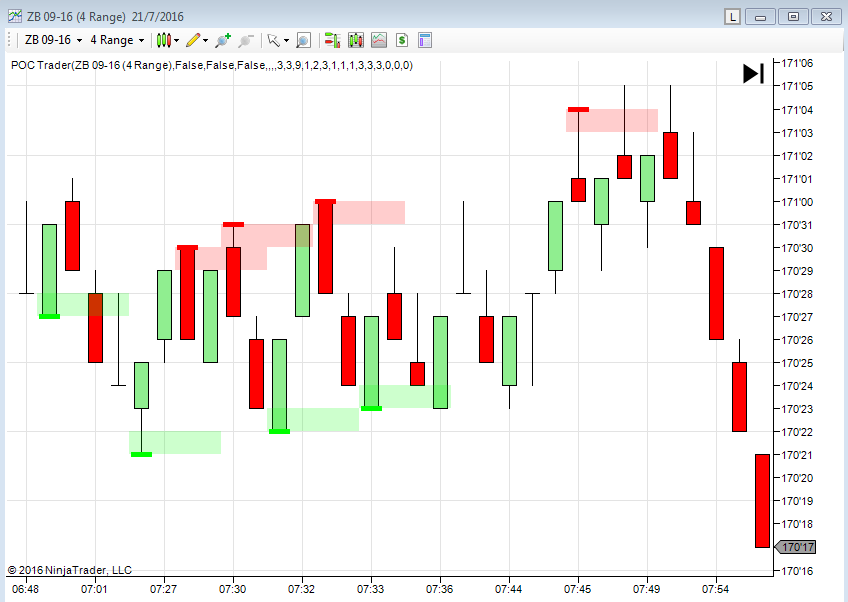Viewport: 848px width, 602px height.
Task: Click the L link button in title bar
Action: coord(732,17)
